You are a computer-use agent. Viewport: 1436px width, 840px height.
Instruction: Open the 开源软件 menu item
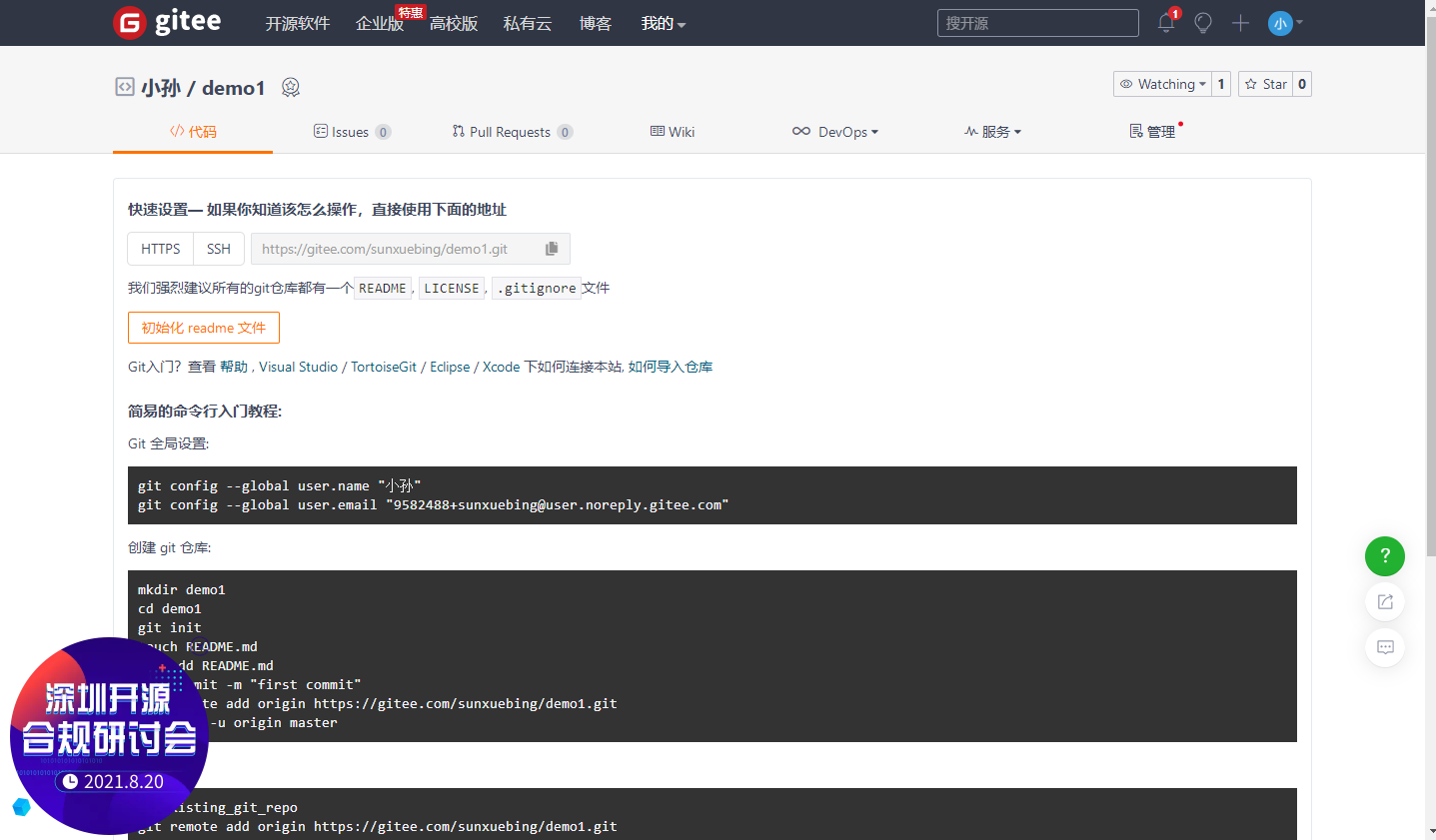(x=297, y=23)
